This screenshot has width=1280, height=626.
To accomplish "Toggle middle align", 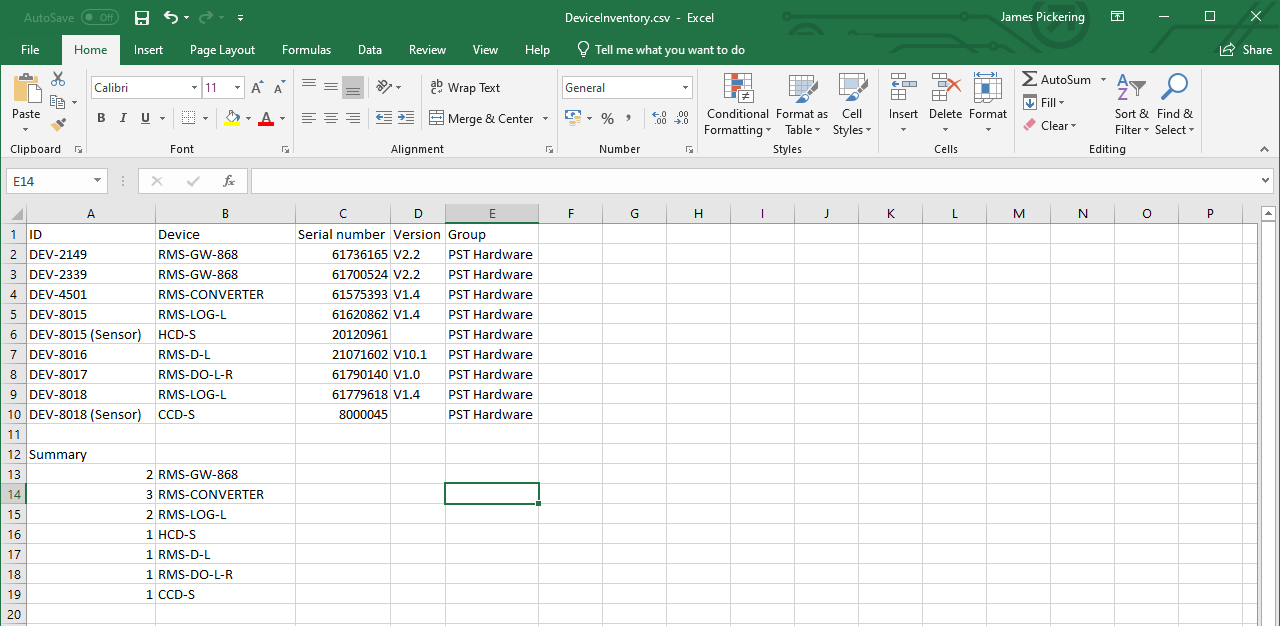I will (x=331, y=88).
